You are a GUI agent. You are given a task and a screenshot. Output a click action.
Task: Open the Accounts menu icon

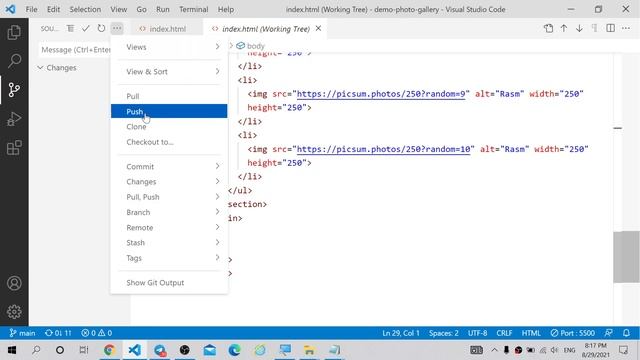coord(14,283)
